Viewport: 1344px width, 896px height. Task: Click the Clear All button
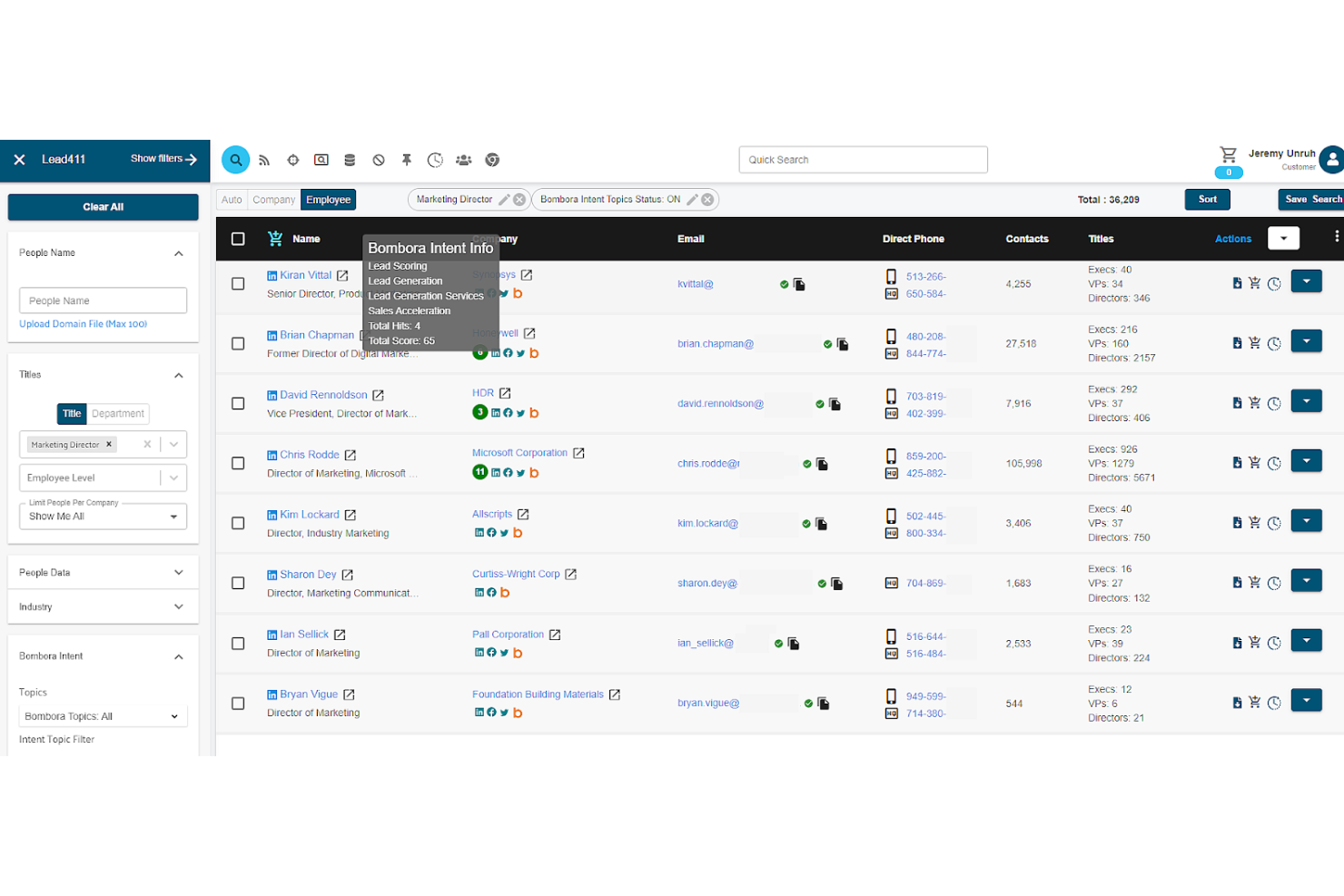tap(103, 207)
